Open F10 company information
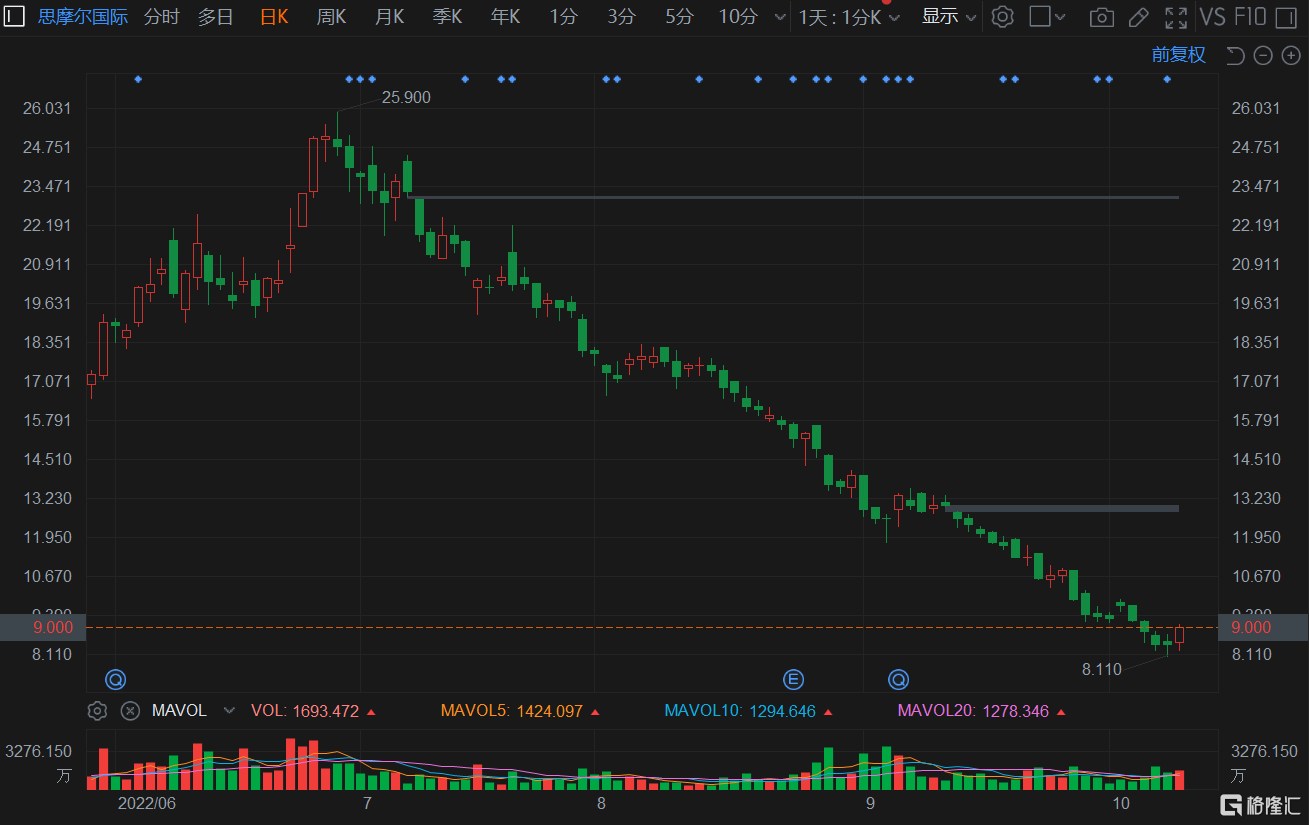 [1251, 16]
